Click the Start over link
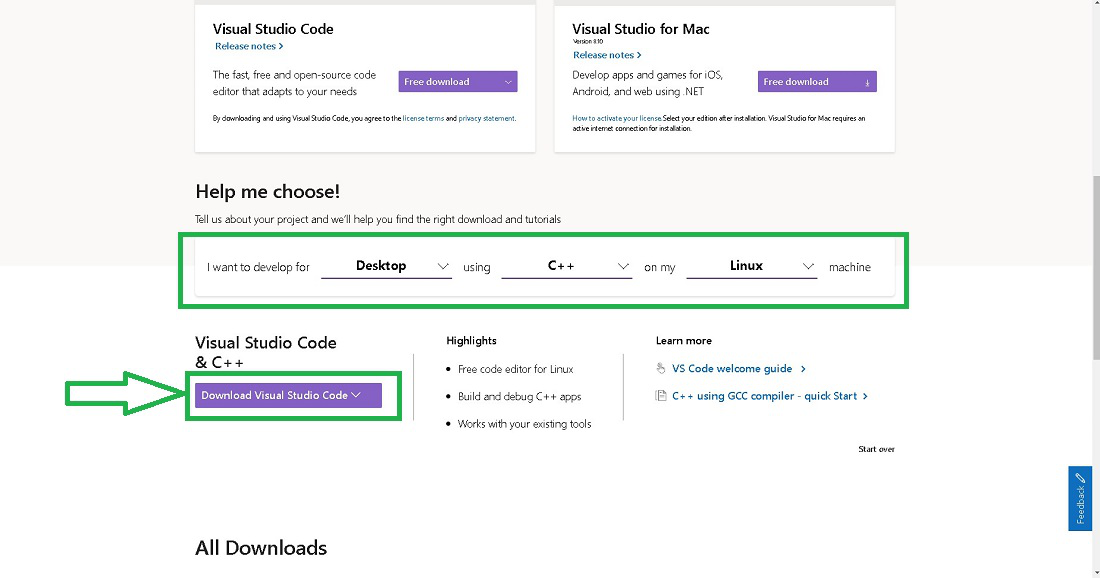Image resolution: width=1100 pixels, height=578 pixels. (x=876, y=449)
